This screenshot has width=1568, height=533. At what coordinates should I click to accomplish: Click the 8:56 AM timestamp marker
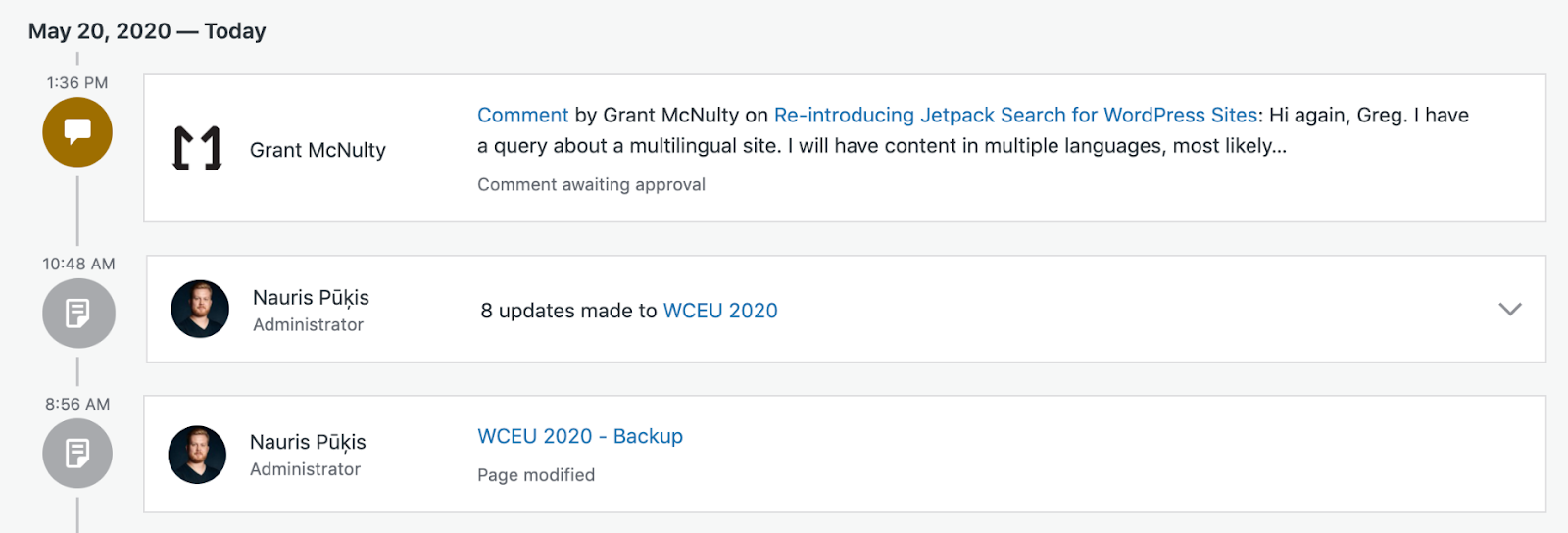click(x=77, y=404)
